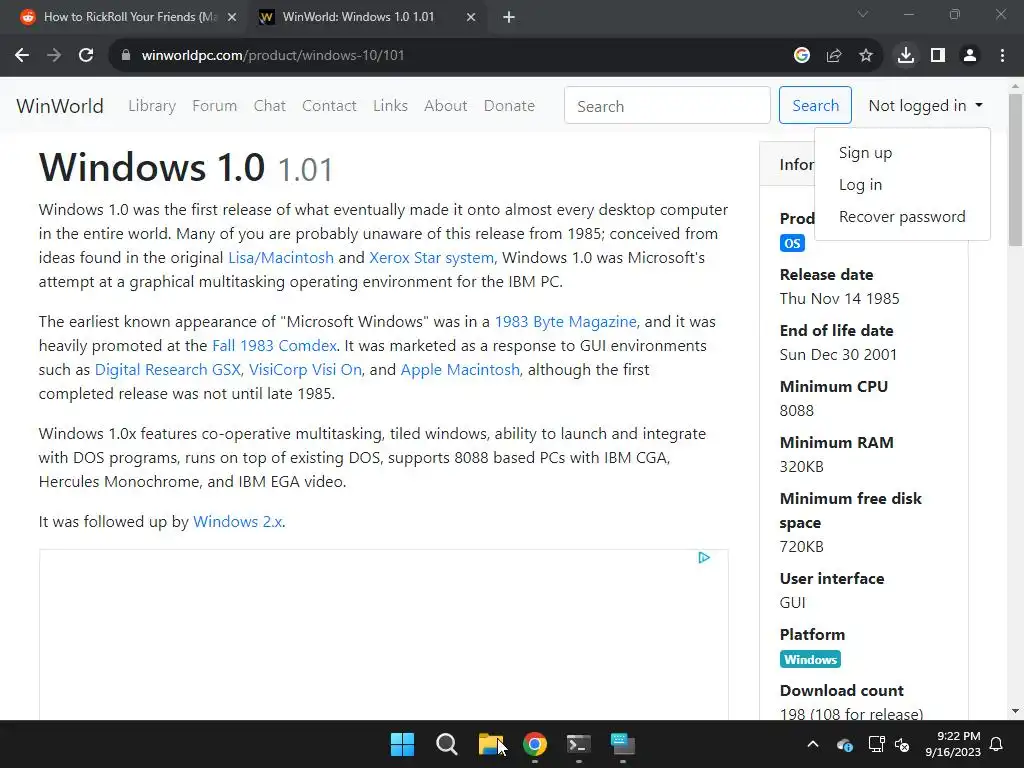
Task: Open the Chrome downloads icon
Action: pyautogui.click(x=906, y=56)
